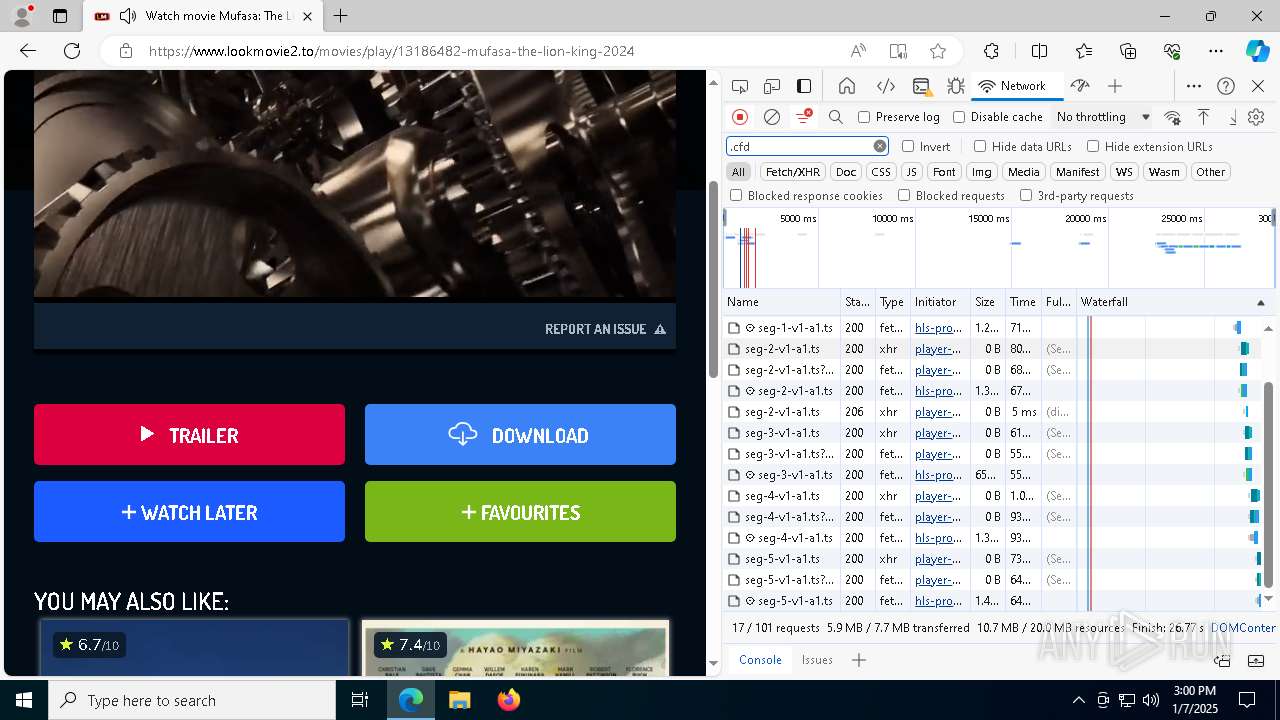Filter requests by Fetch/XHR

tap(793, 172)
